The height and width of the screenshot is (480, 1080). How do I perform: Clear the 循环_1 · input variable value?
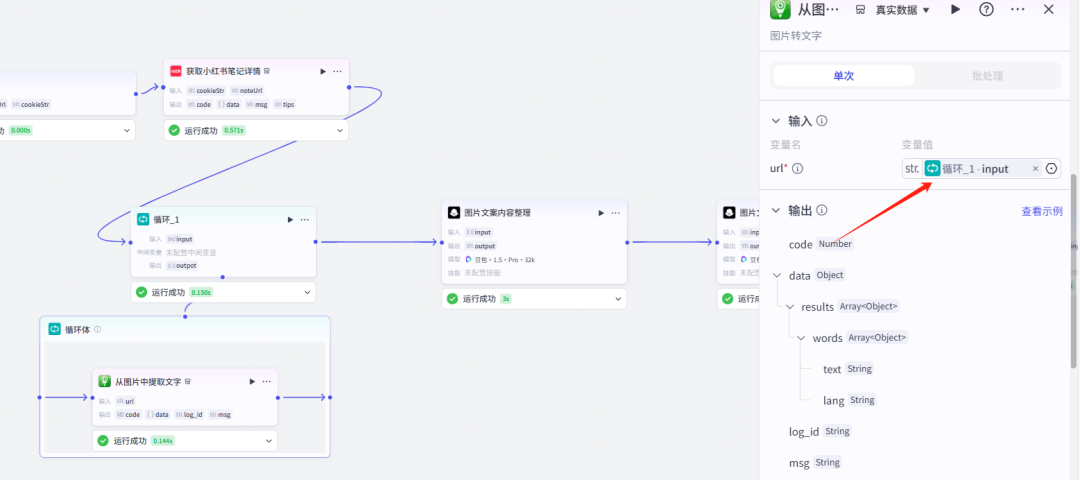pos(1035,169)
